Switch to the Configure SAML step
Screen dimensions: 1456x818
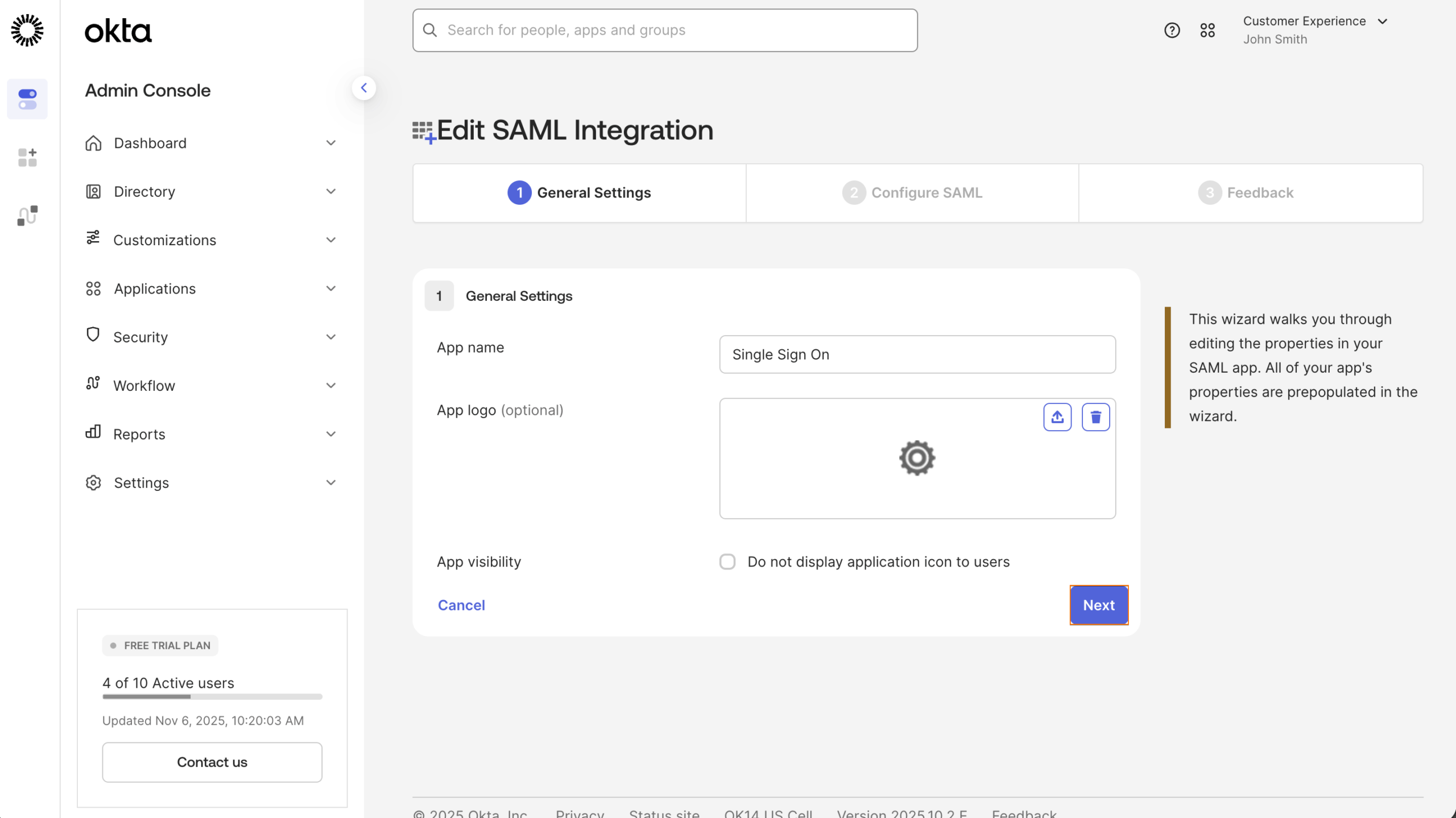click(911, 192)
